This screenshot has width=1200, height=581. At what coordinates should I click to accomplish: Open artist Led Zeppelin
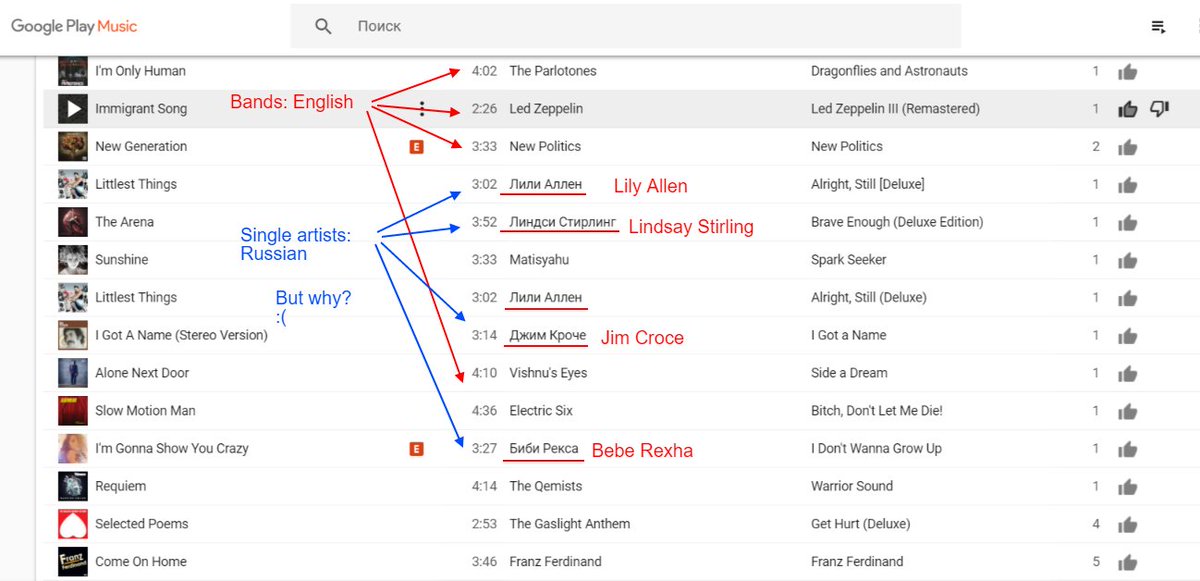[x=546, y=109]
